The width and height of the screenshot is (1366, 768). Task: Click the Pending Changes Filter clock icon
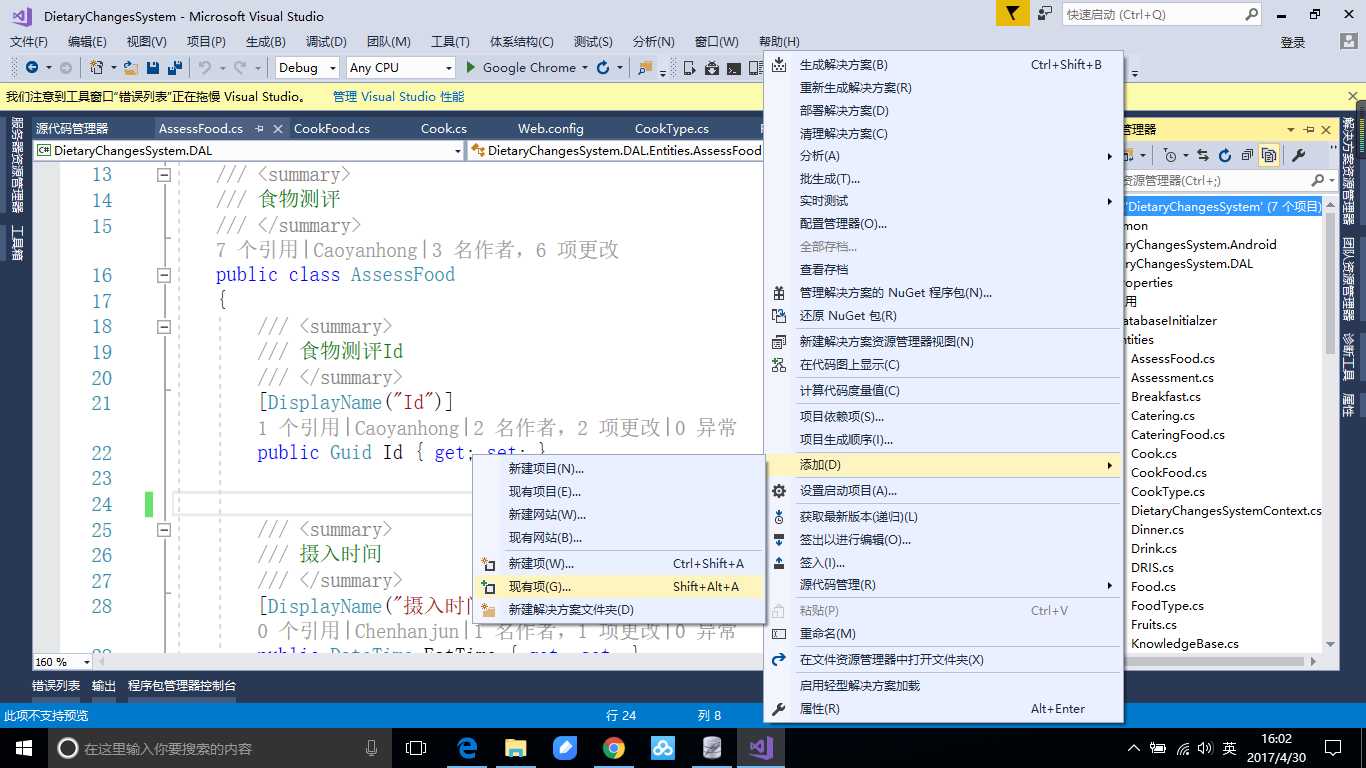pos(1170,155)
